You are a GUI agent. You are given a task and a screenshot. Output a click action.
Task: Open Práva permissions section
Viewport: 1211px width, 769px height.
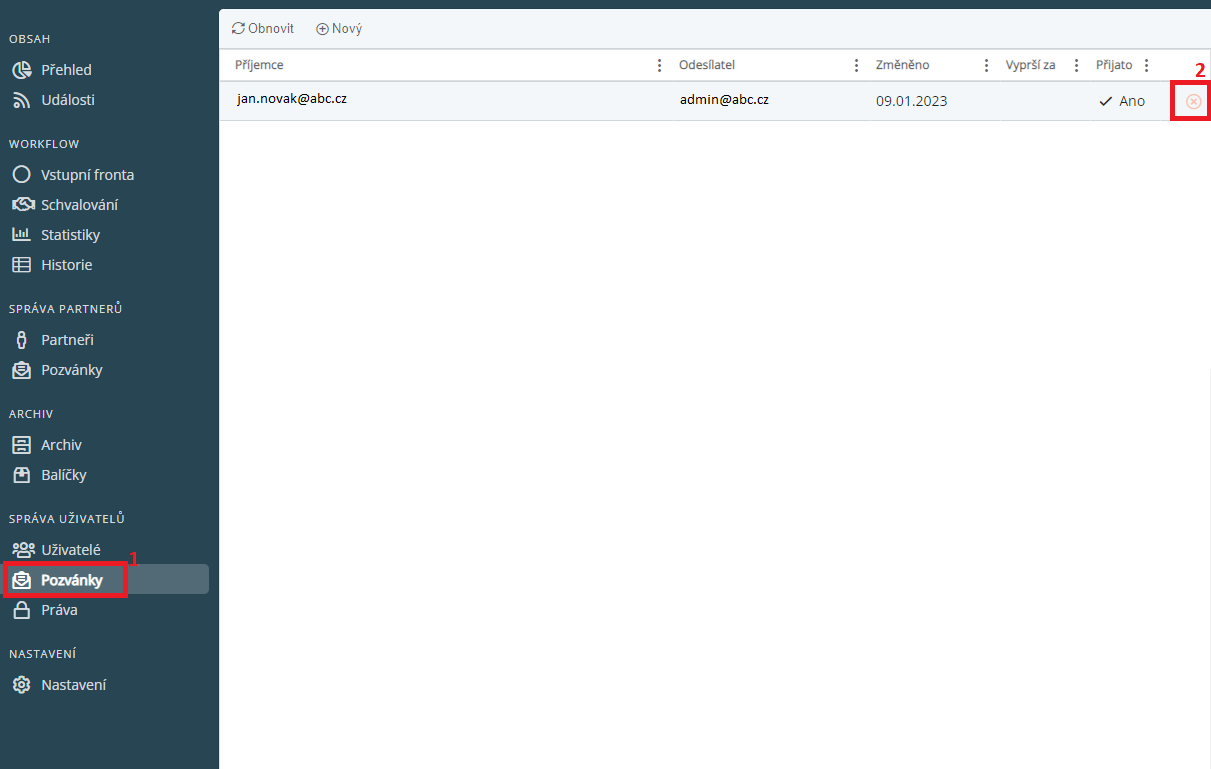[x=59, y=610]
